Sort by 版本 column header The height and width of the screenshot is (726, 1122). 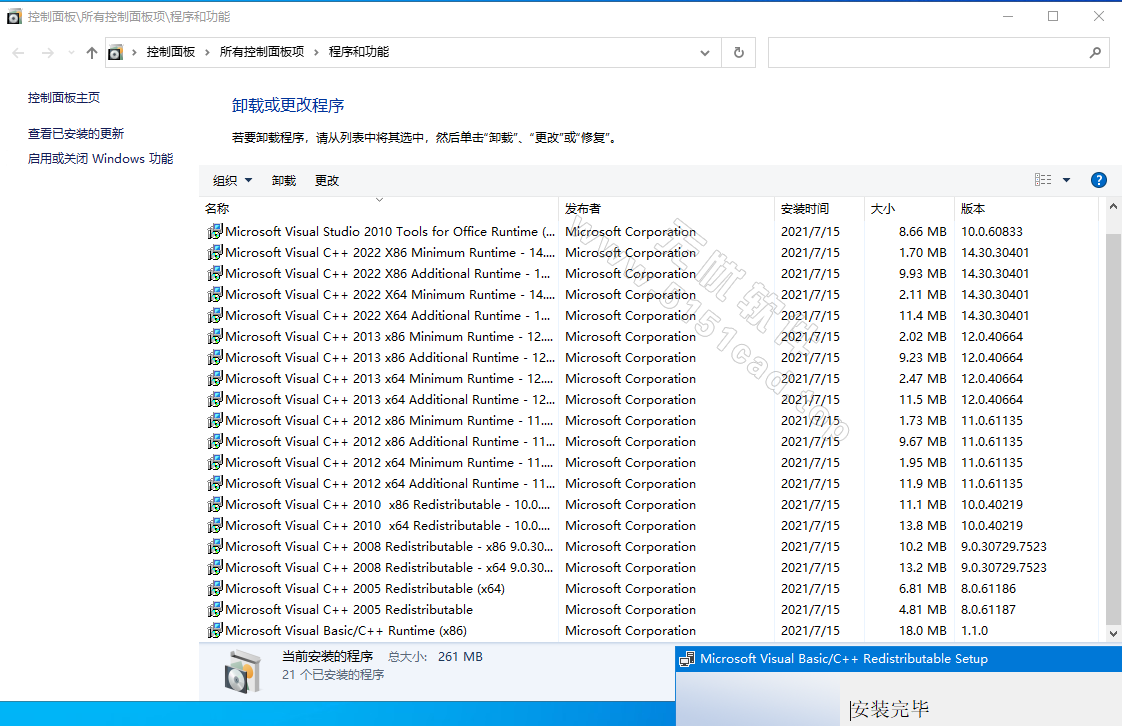tap(1025, 208)
